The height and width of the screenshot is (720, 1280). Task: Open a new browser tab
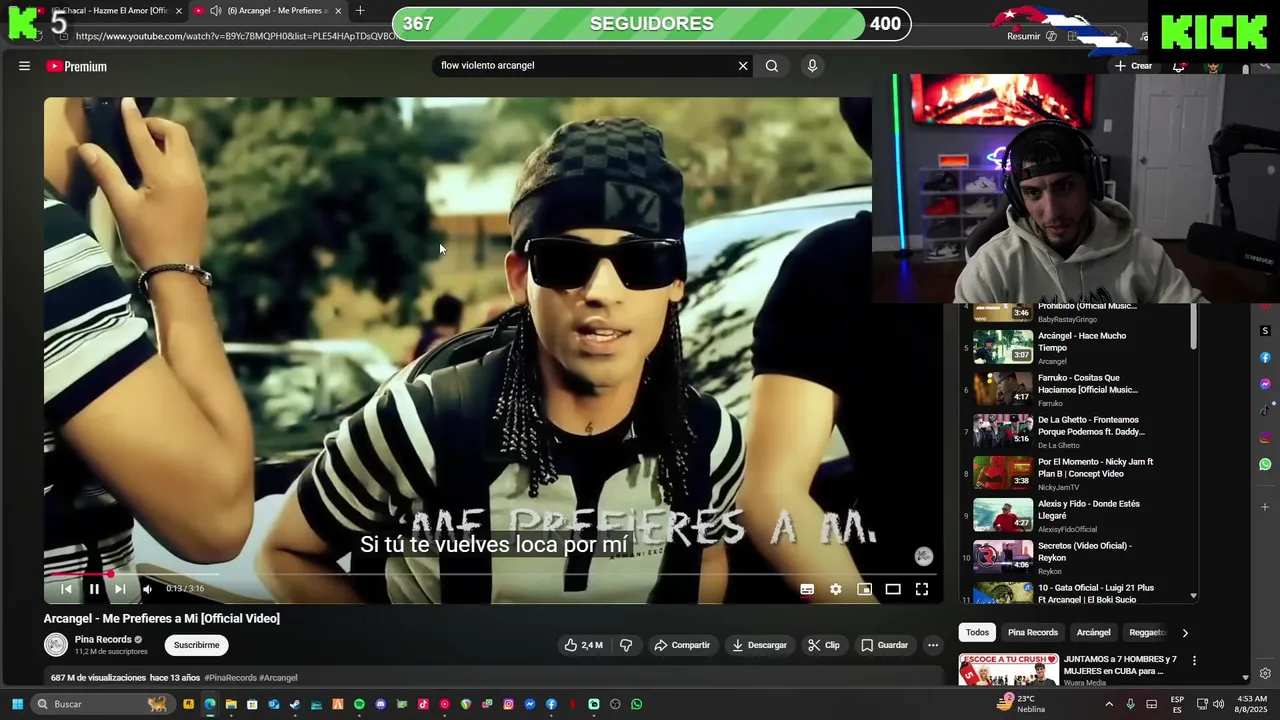[x=360, y=11]
